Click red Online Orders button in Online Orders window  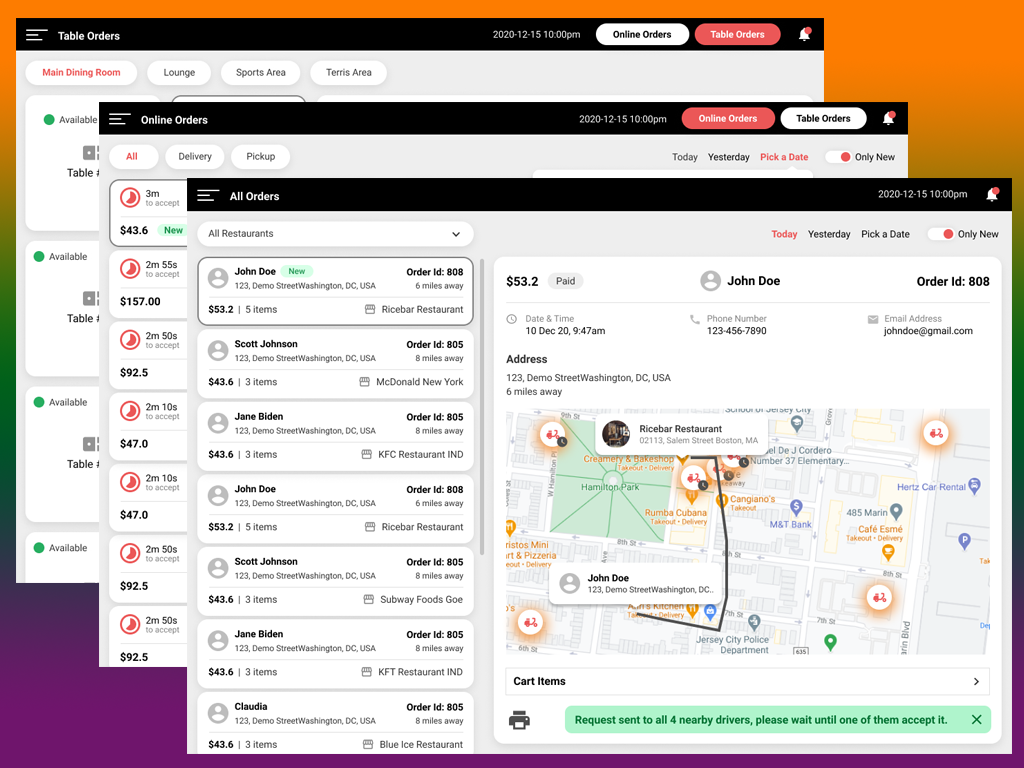(x=728, y=119)
